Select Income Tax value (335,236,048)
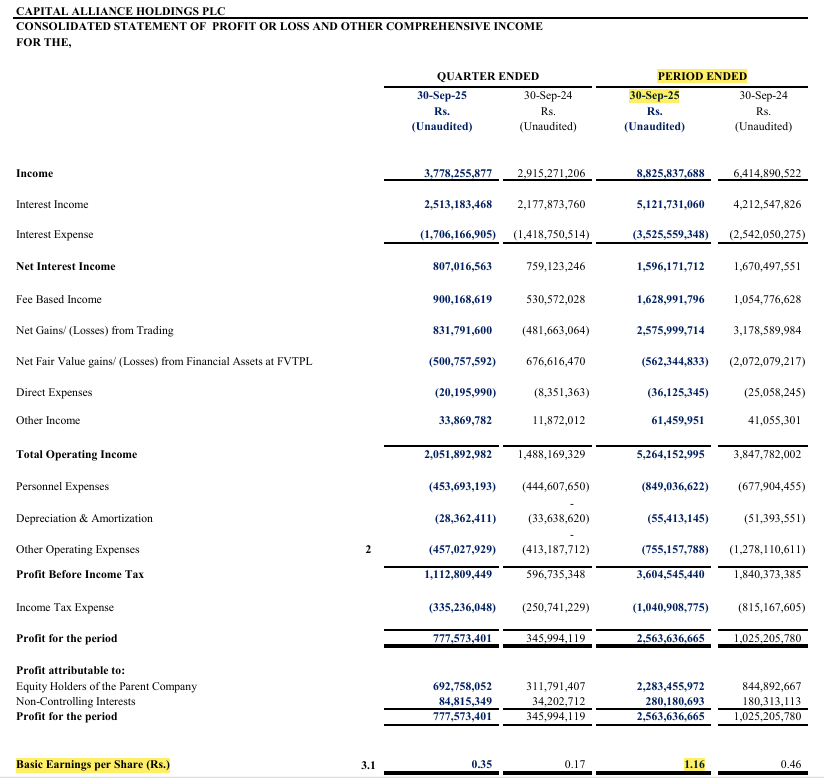Viewport: 824px width, 778px height. 462,608
